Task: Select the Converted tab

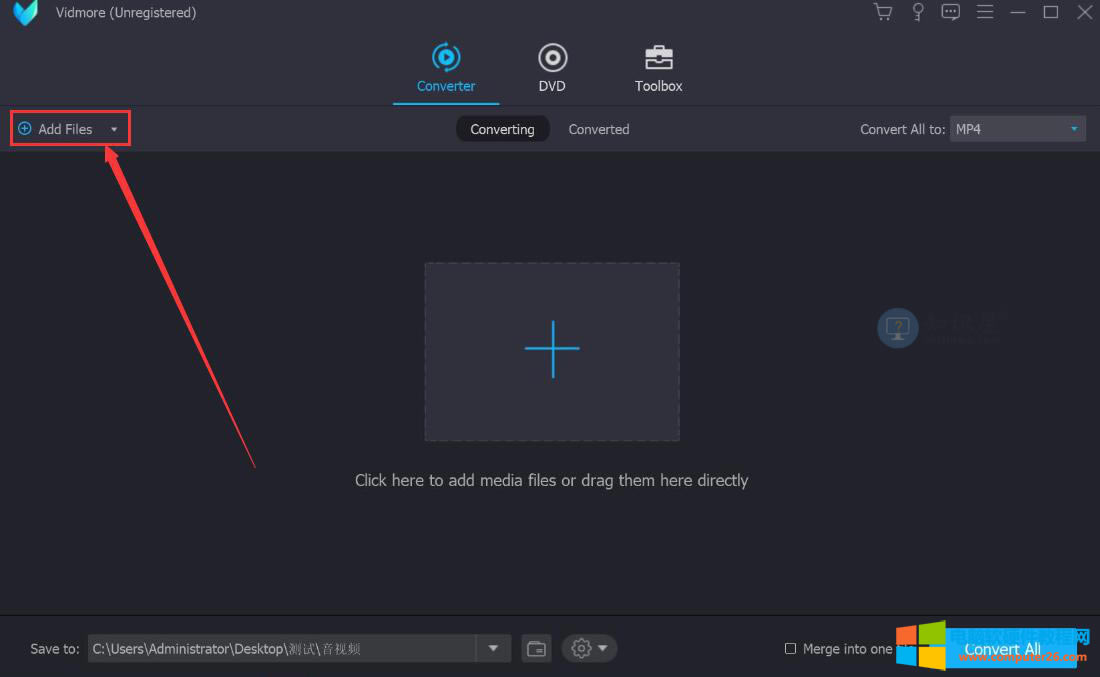Action: 598,129
